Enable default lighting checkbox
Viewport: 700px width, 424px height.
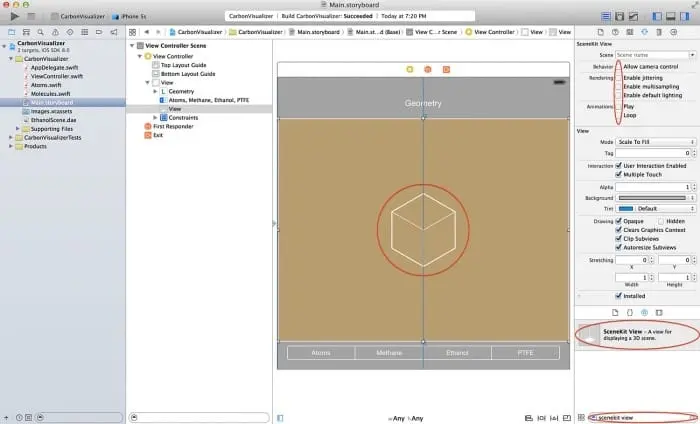tap(618, 95)
